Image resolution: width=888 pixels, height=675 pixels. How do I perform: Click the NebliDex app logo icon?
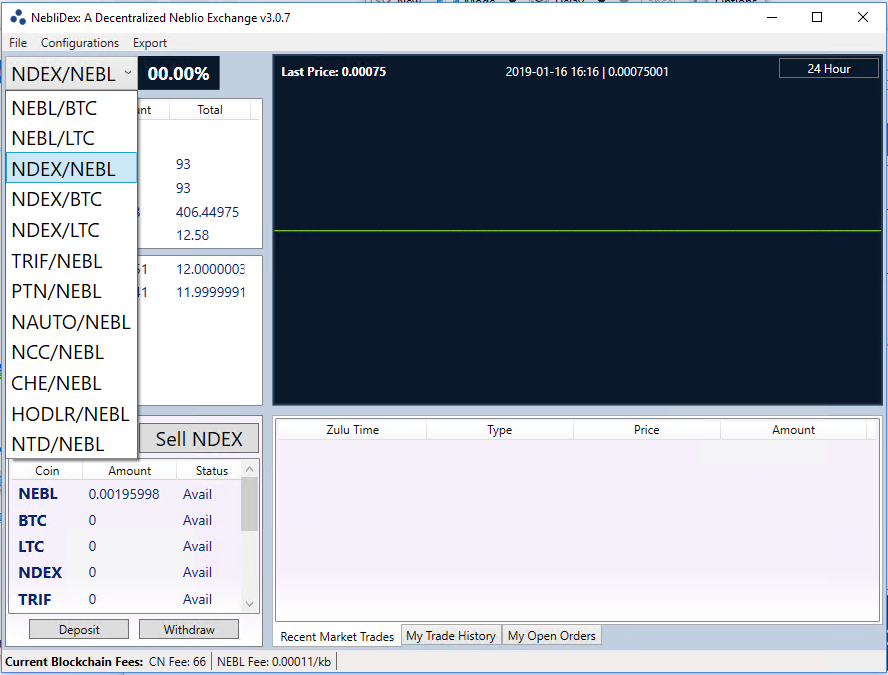[x=18, y=18]
